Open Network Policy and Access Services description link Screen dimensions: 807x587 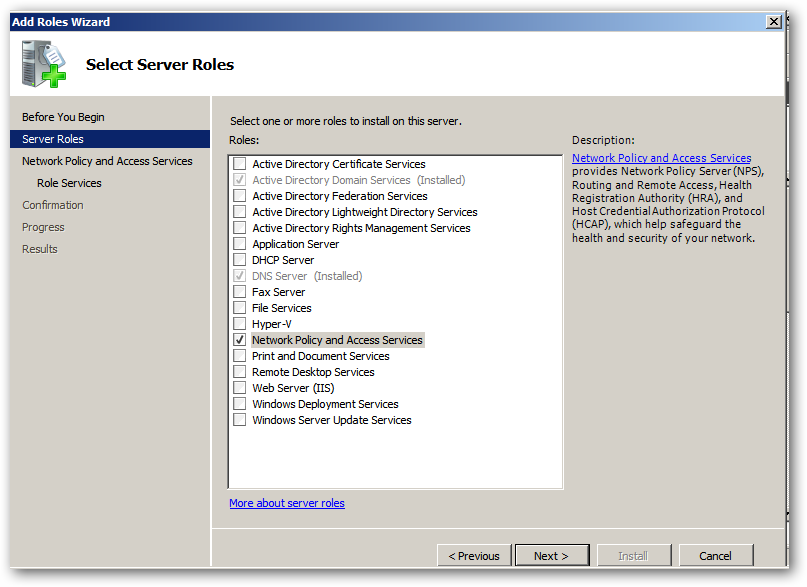coord(661,158)
